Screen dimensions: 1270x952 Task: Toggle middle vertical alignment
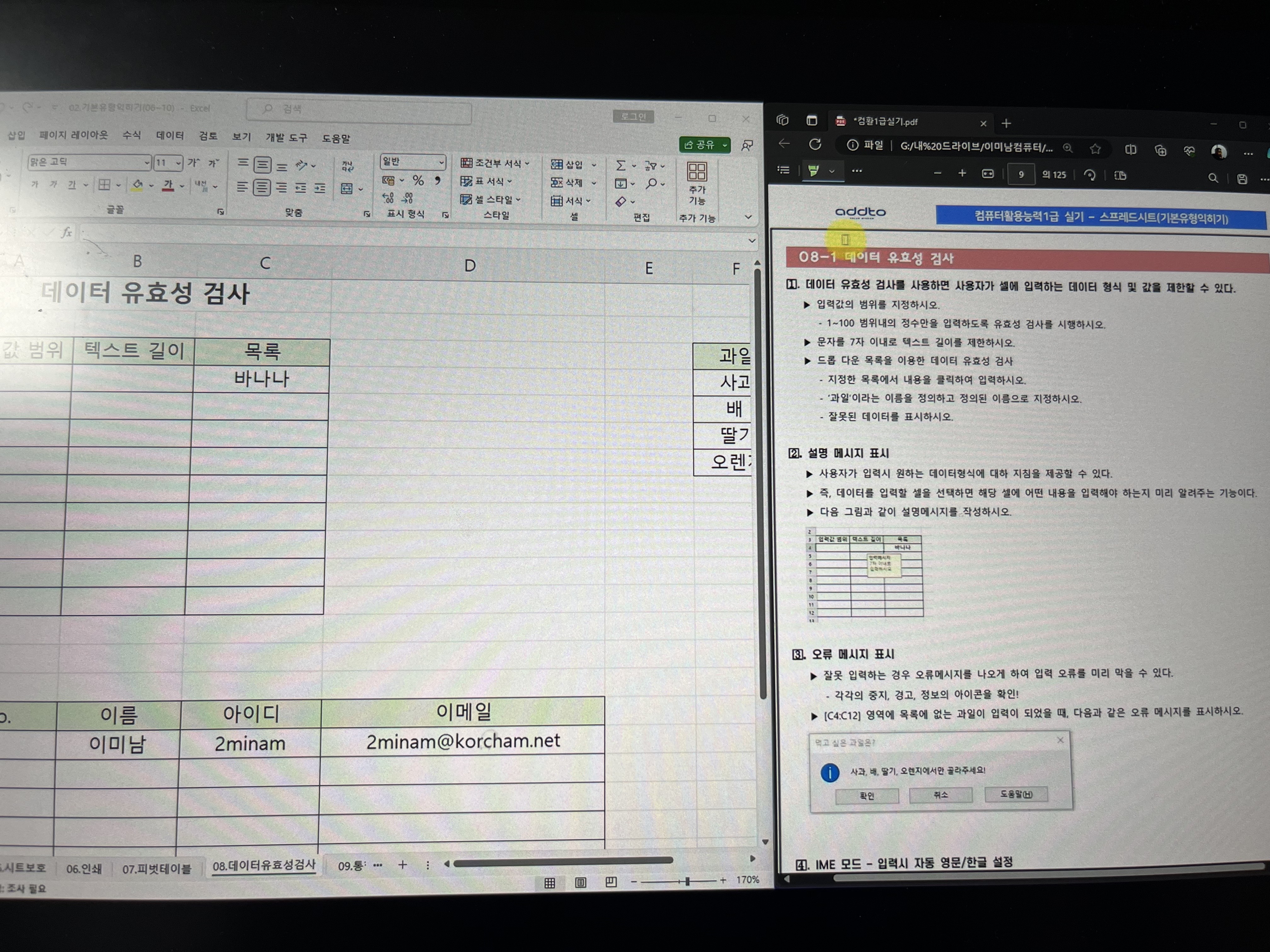262,165
